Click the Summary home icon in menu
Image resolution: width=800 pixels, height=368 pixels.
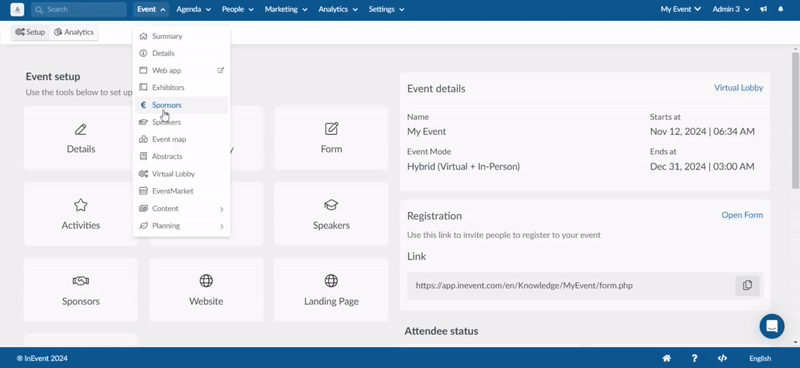click(x=143, y=36)
